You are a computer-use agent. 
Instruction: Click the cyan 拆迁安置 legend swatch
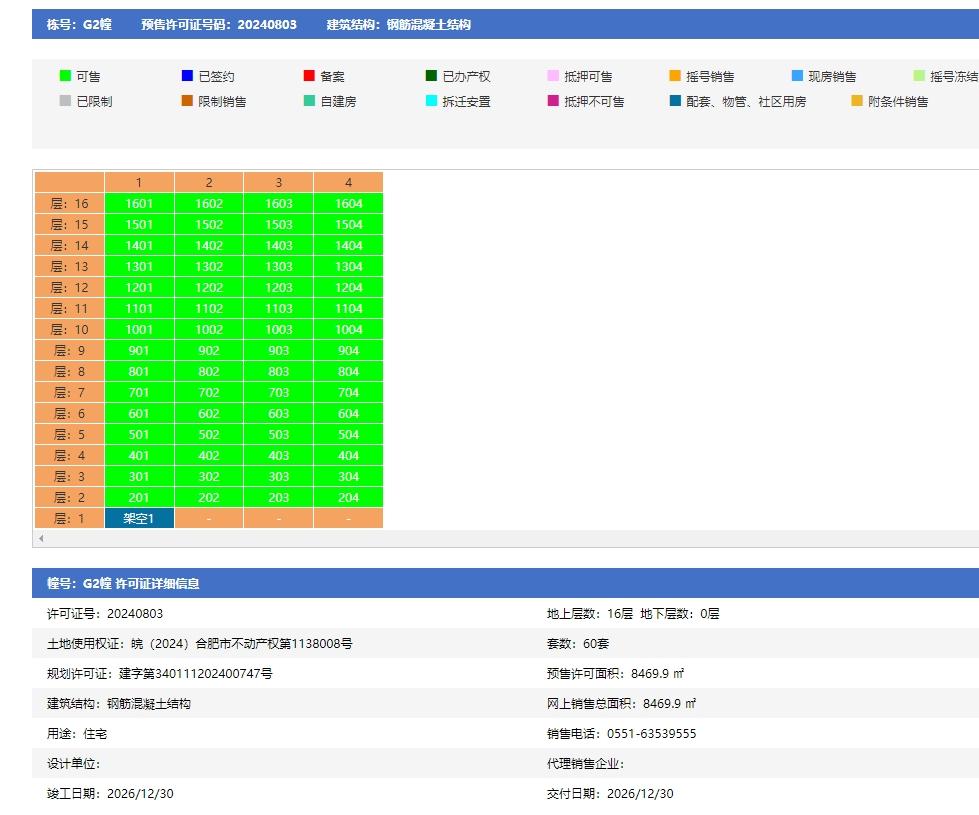pyautogui.click(x=431, y=101)
